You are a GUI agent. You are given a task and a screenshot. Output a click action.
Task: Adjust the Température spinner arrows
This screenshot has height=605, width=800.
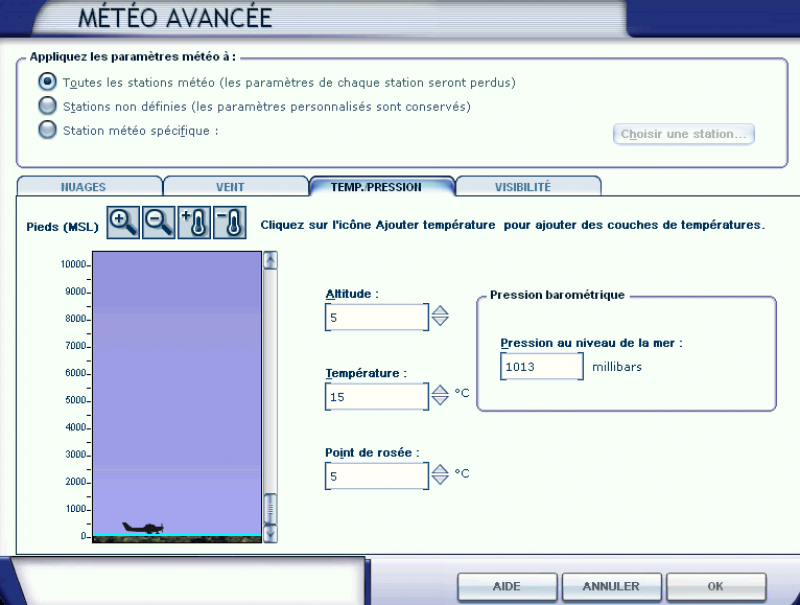pos(440,396)
